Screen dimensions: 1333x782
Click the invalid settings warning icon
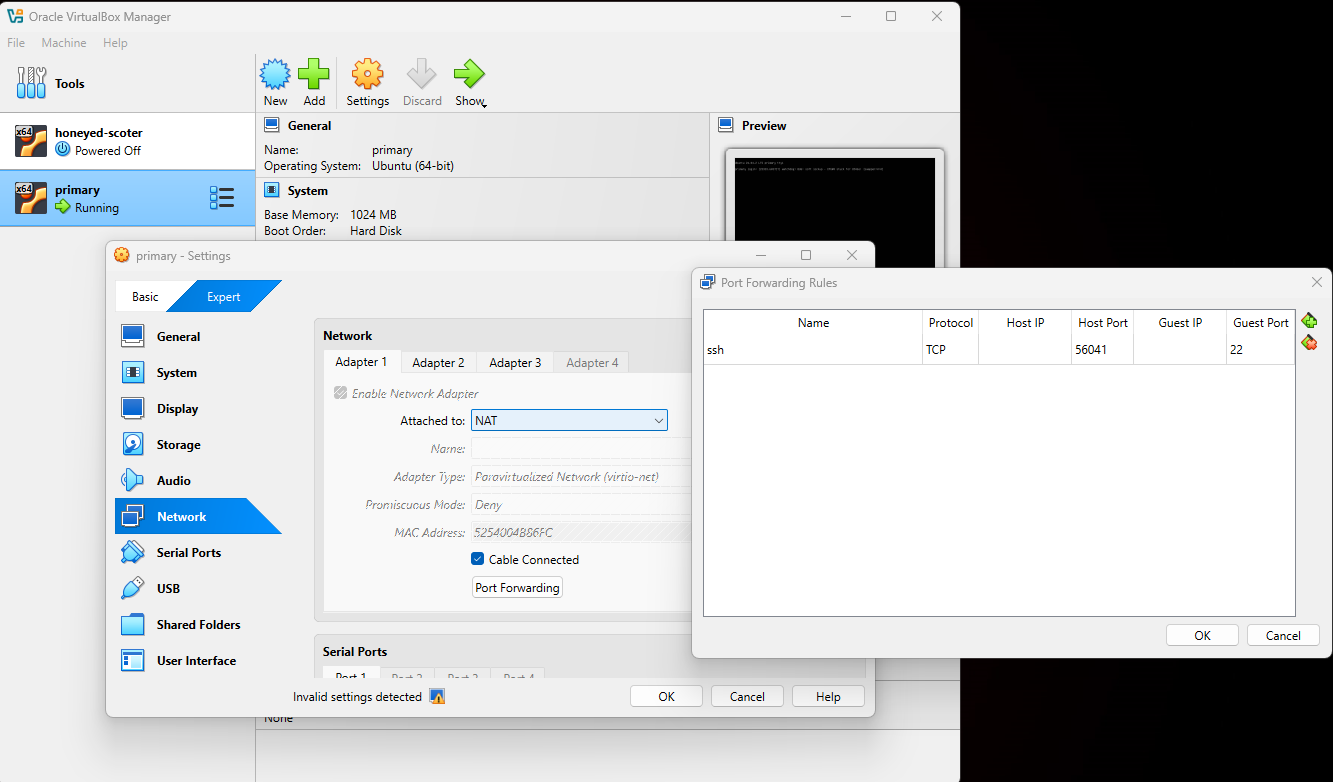[437, 697]
